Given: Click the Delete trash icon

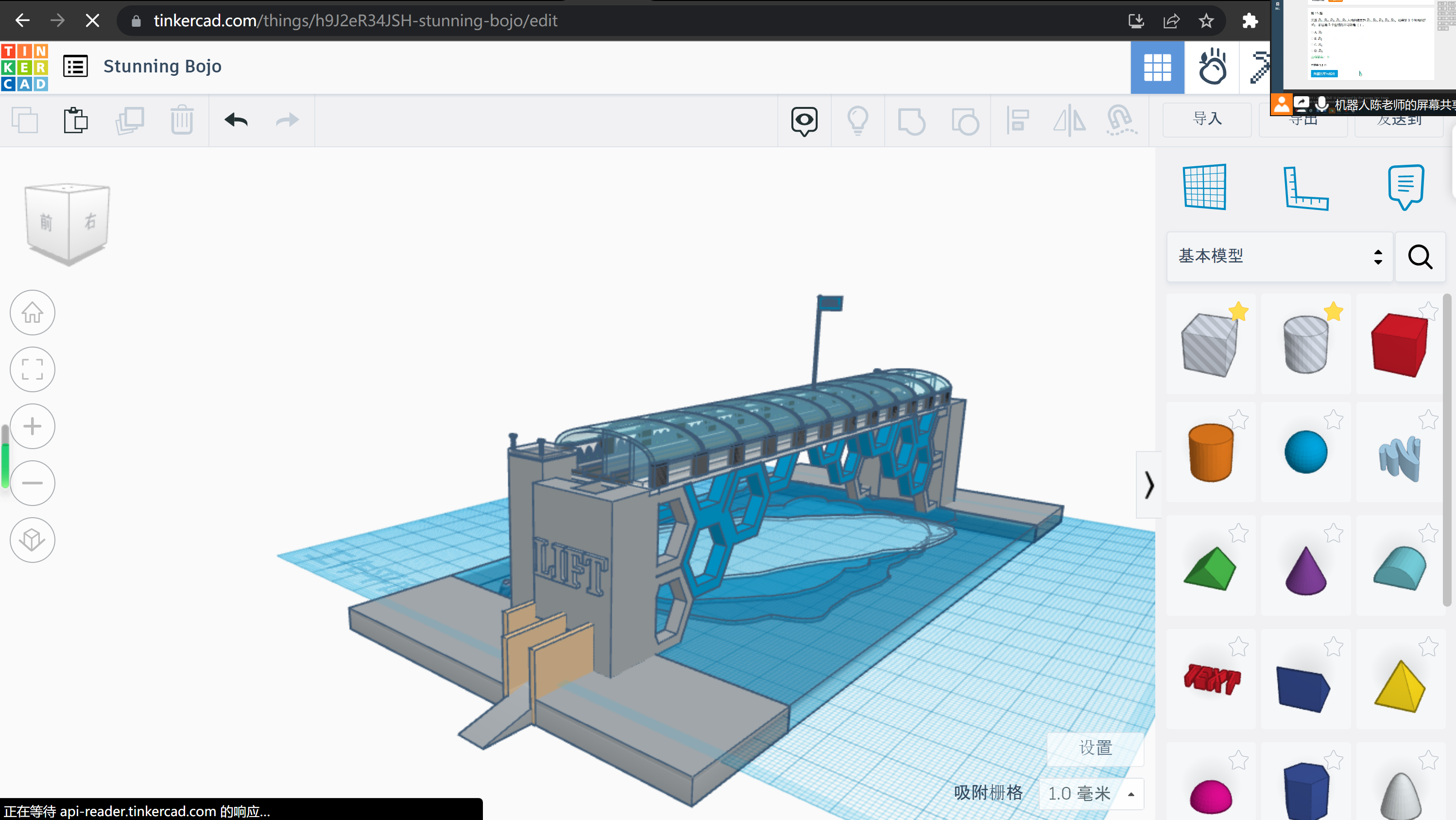Looking at the screenshot, I should (182, 120).
